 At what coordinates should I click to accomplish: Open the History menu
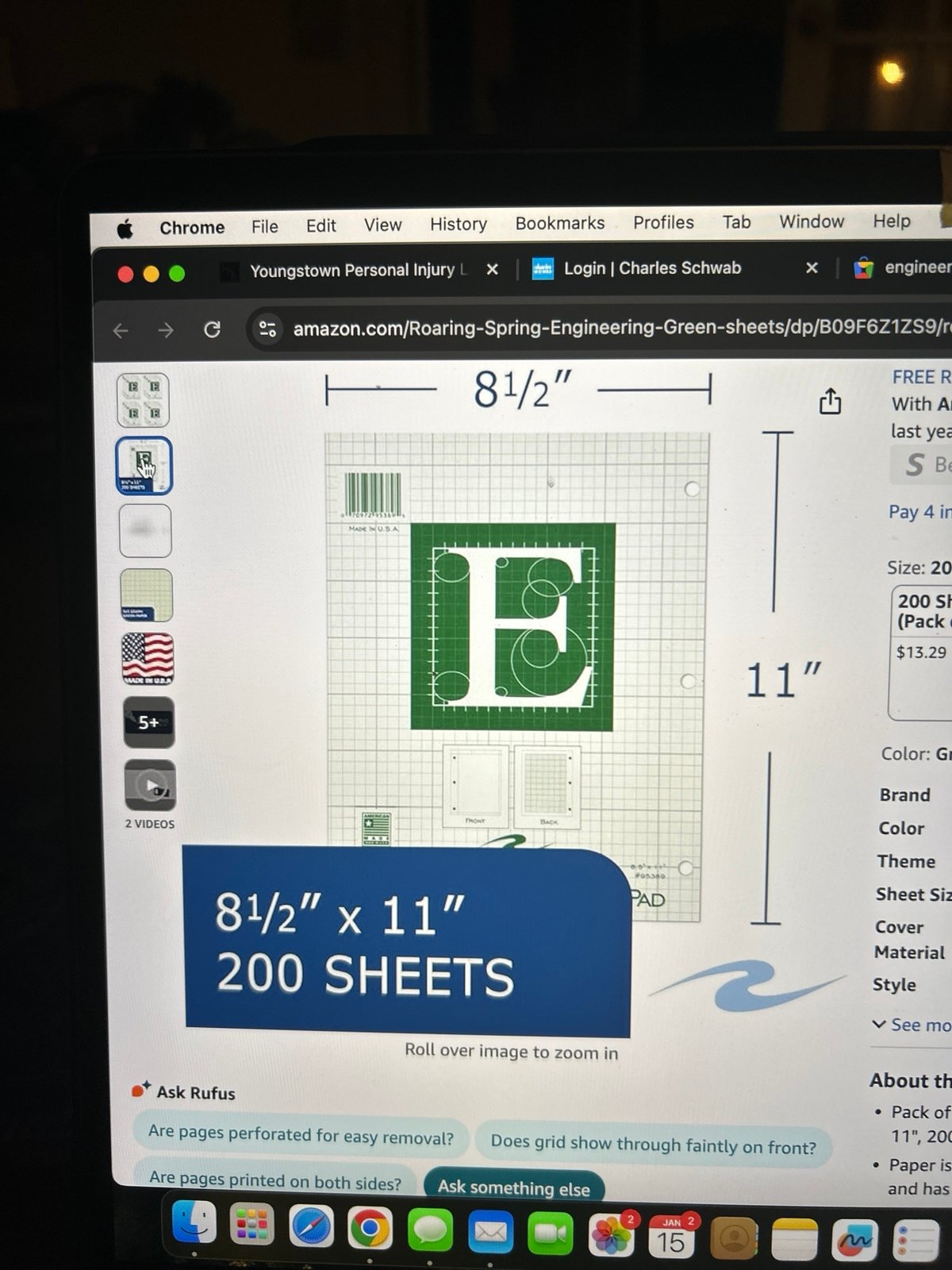tap(459, 225)
